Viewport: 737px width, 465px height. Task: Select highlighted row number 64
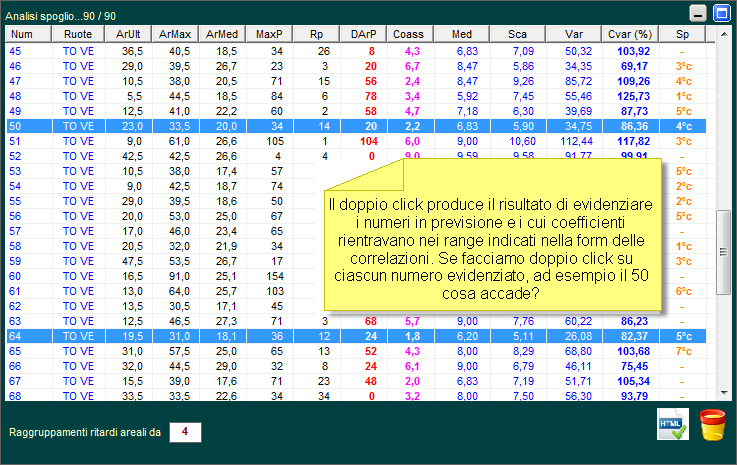[356, 336]
